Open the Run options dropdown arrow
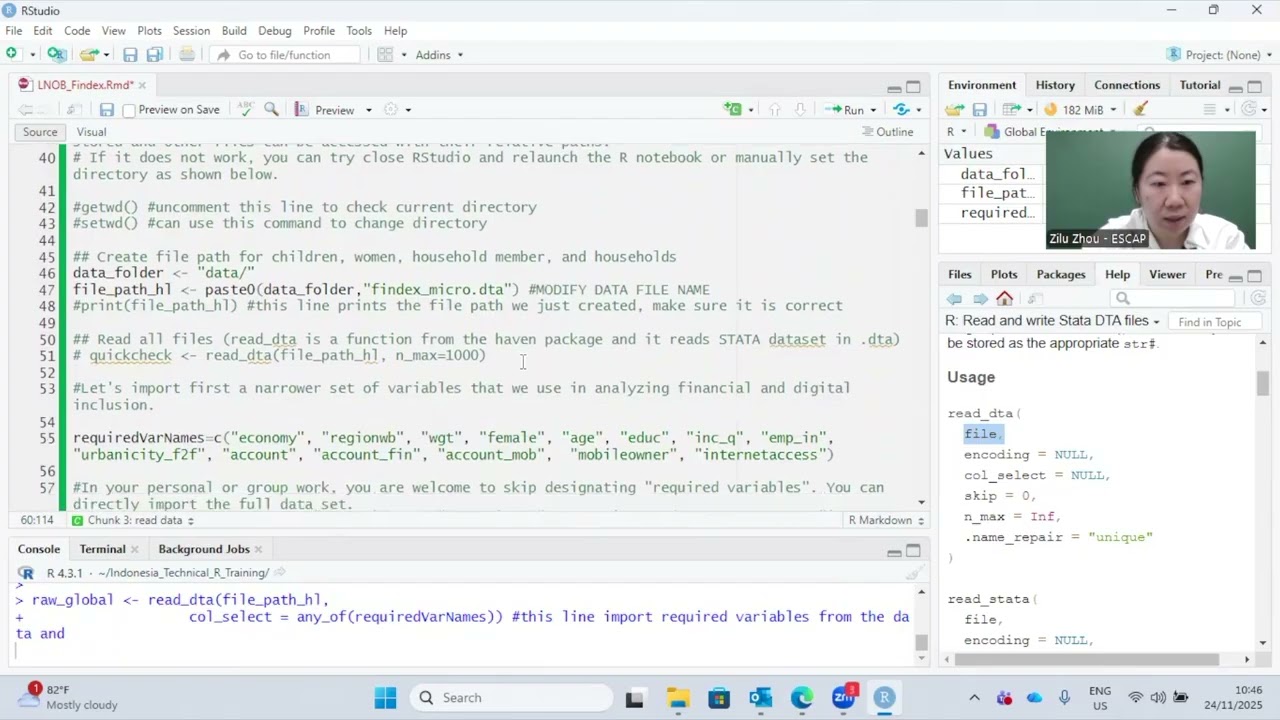Screen dimensions: 1280x720 (873, 110)
